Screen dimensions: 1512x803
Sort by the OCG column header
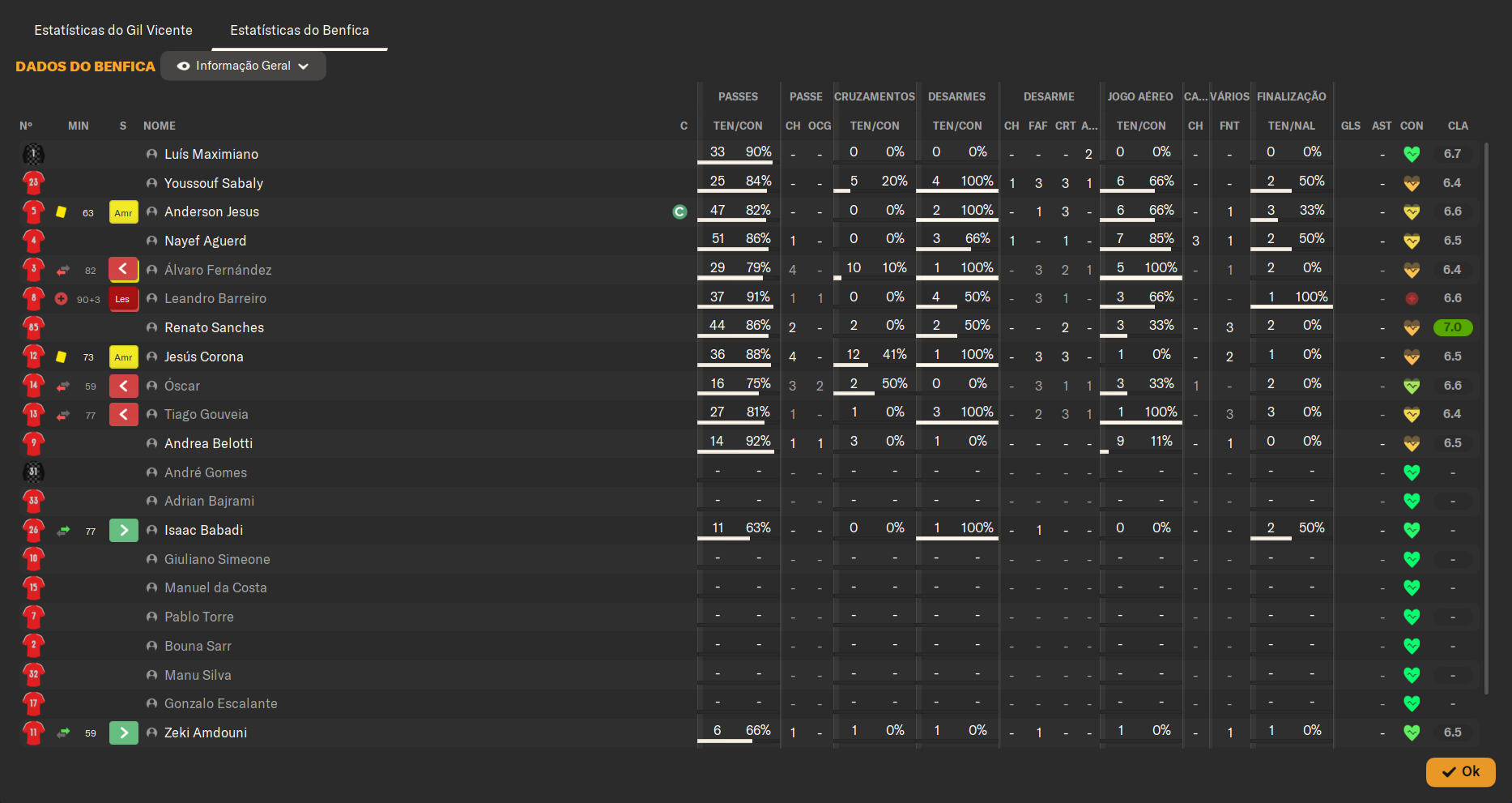pyautogui.click(x=820, y=126)
